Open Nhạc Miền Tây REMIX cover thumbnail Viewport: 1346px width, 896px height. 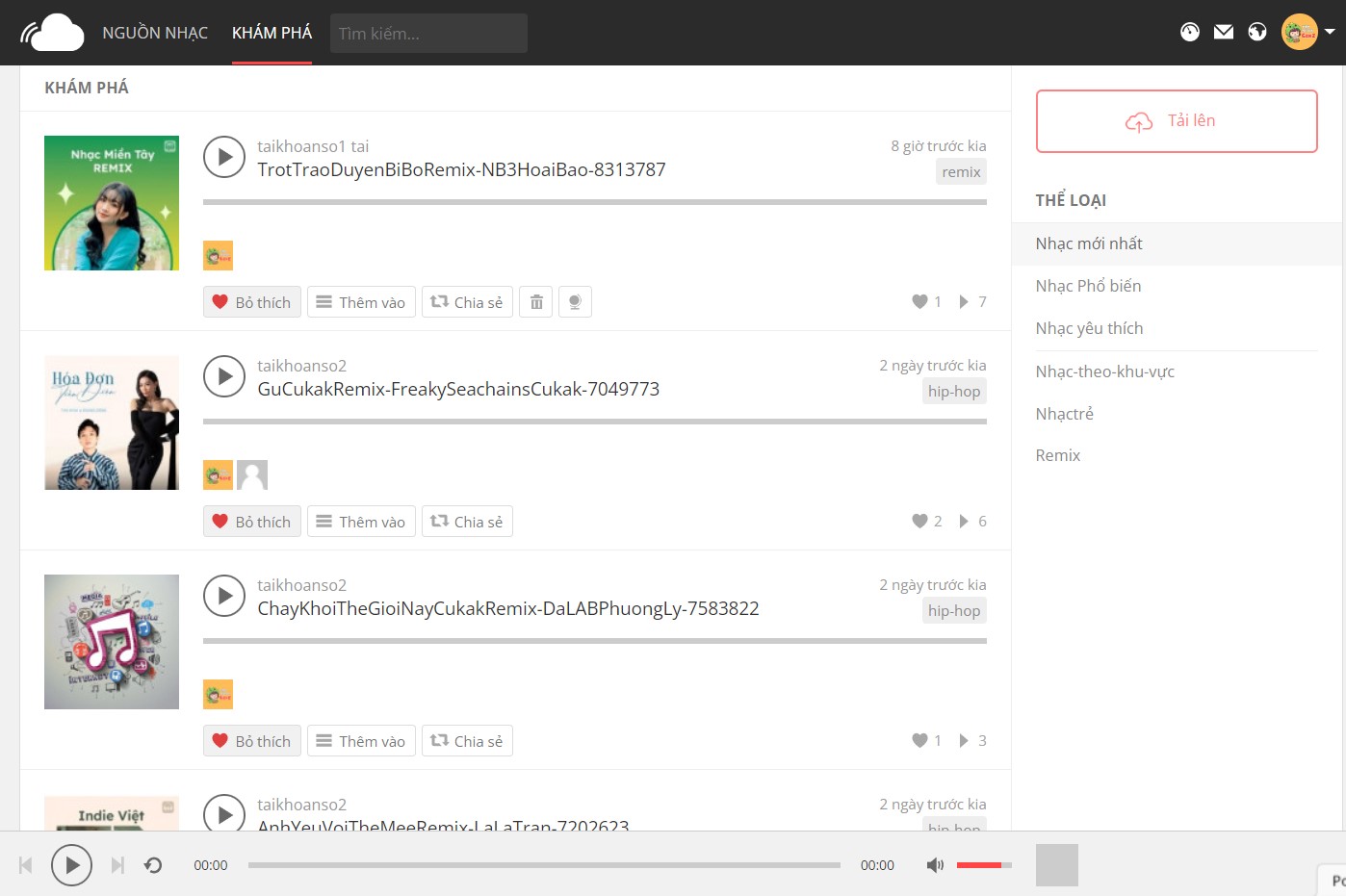(x=112, y=203)
